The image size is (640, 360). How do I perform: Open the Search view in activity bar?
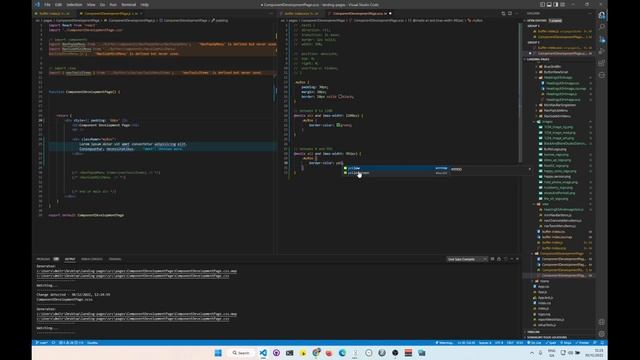tap(602, 27)
